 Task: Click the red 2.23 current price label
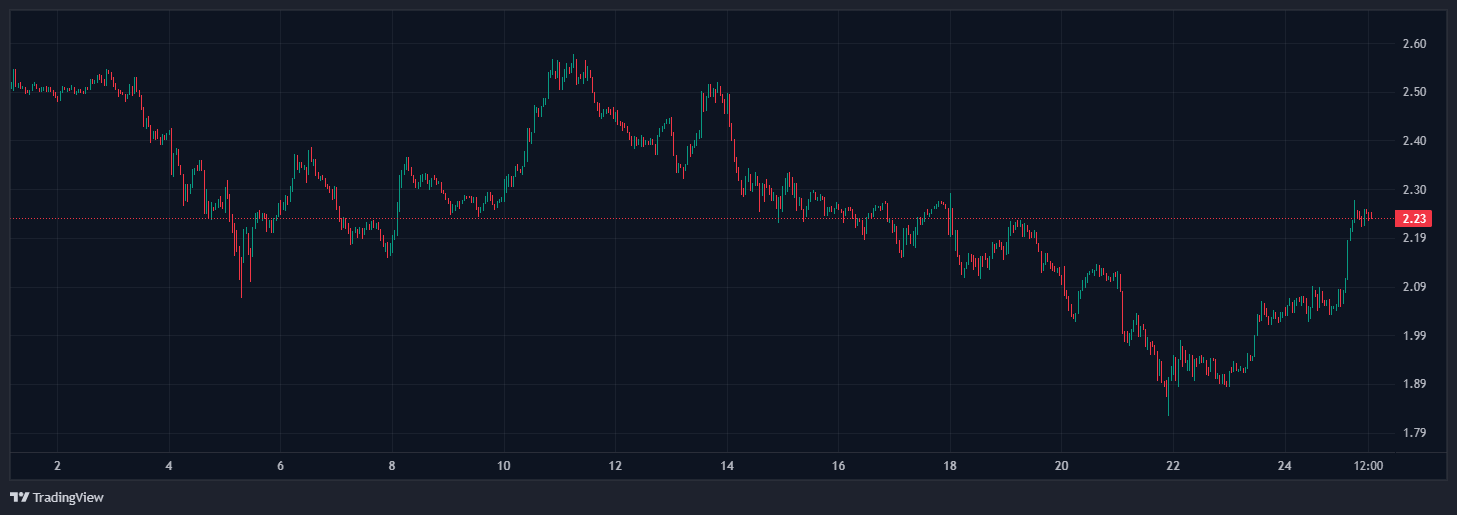pyautogui.click(x=1414, y=219)
